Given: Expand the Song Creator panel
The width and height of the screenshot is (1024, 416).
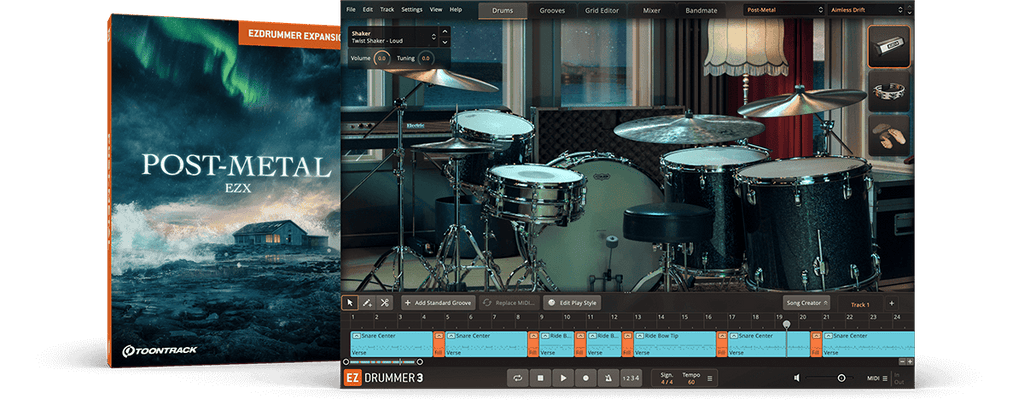Looking at the screenshot, I should [x=806, y=303].
